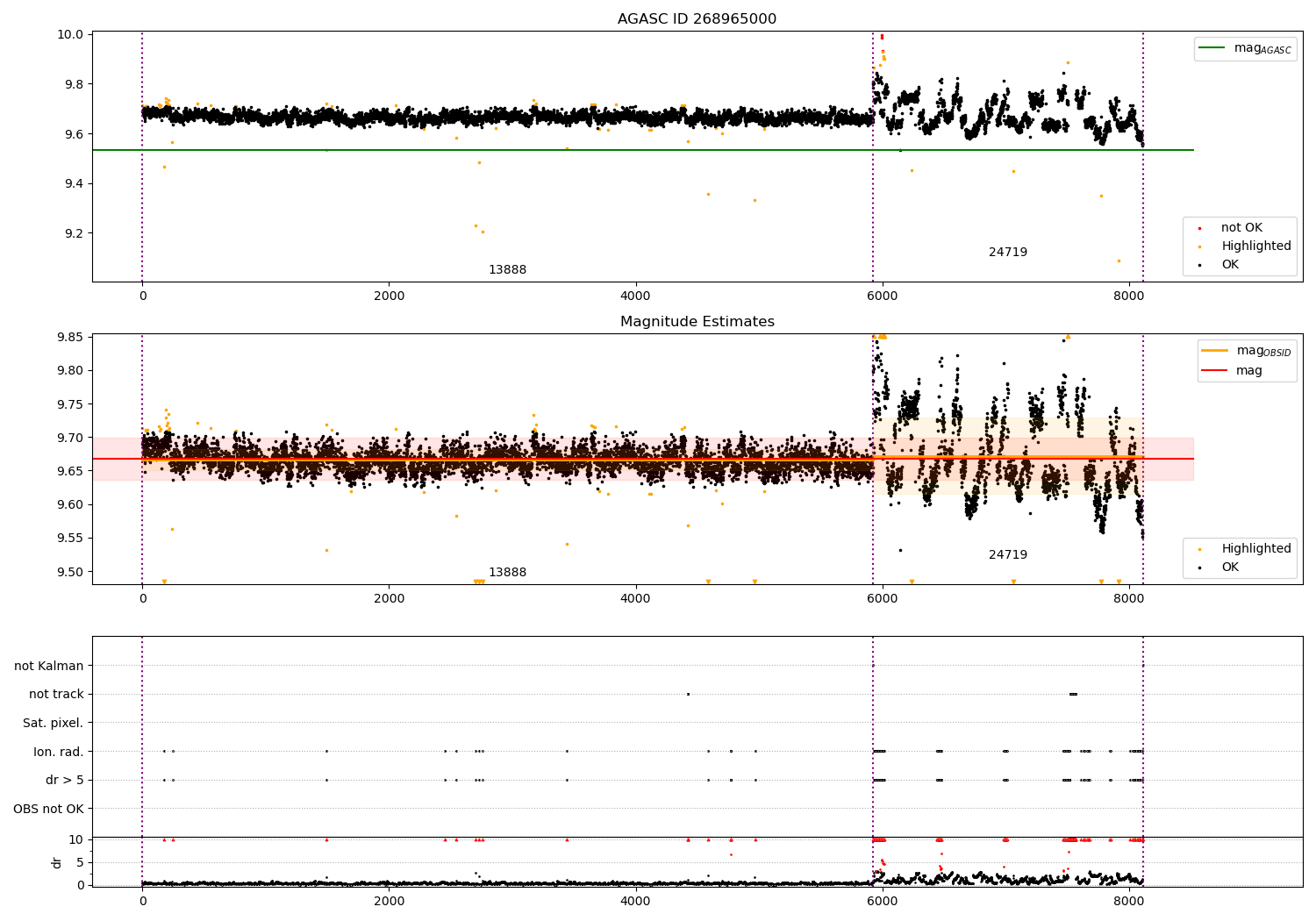Click the 'Ion. rad.' row label
Viewport: 1316px width, 921px height.
59,753
